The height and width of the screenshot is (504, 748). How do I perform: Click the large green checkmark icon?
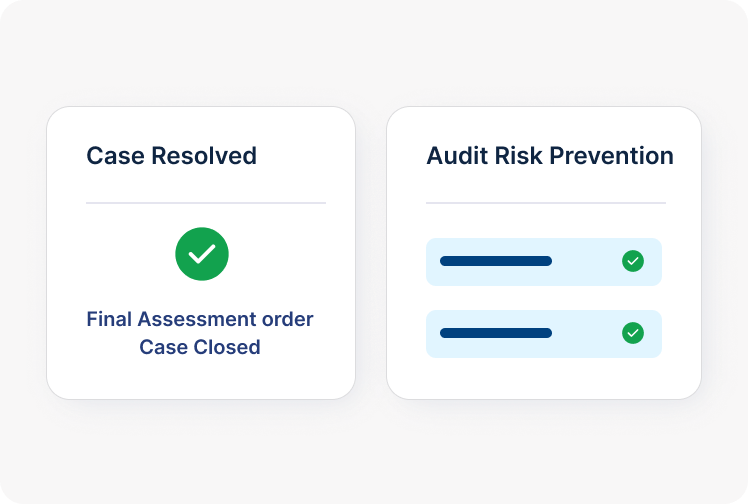click(x=202, y=254)
